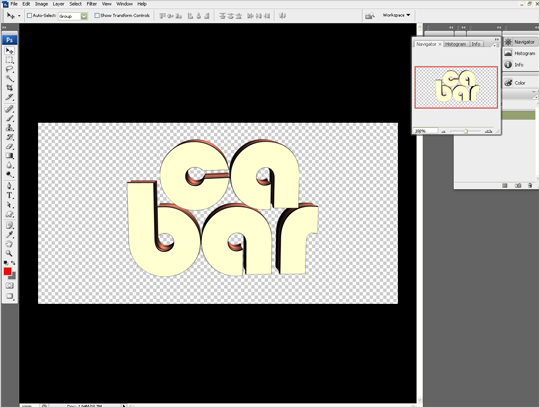The image size is (540, 408).
Task: Open the Move tool preset picker arrow
Action: point(19,16)
